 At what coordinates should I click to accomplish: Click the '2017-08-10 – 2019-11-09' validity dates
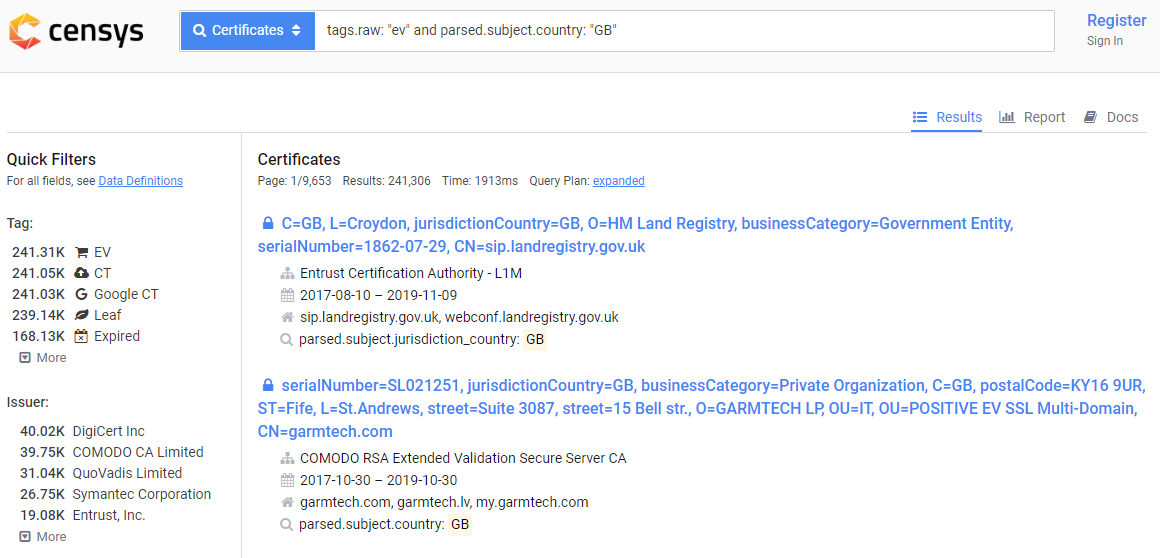[x=379, y=295]
